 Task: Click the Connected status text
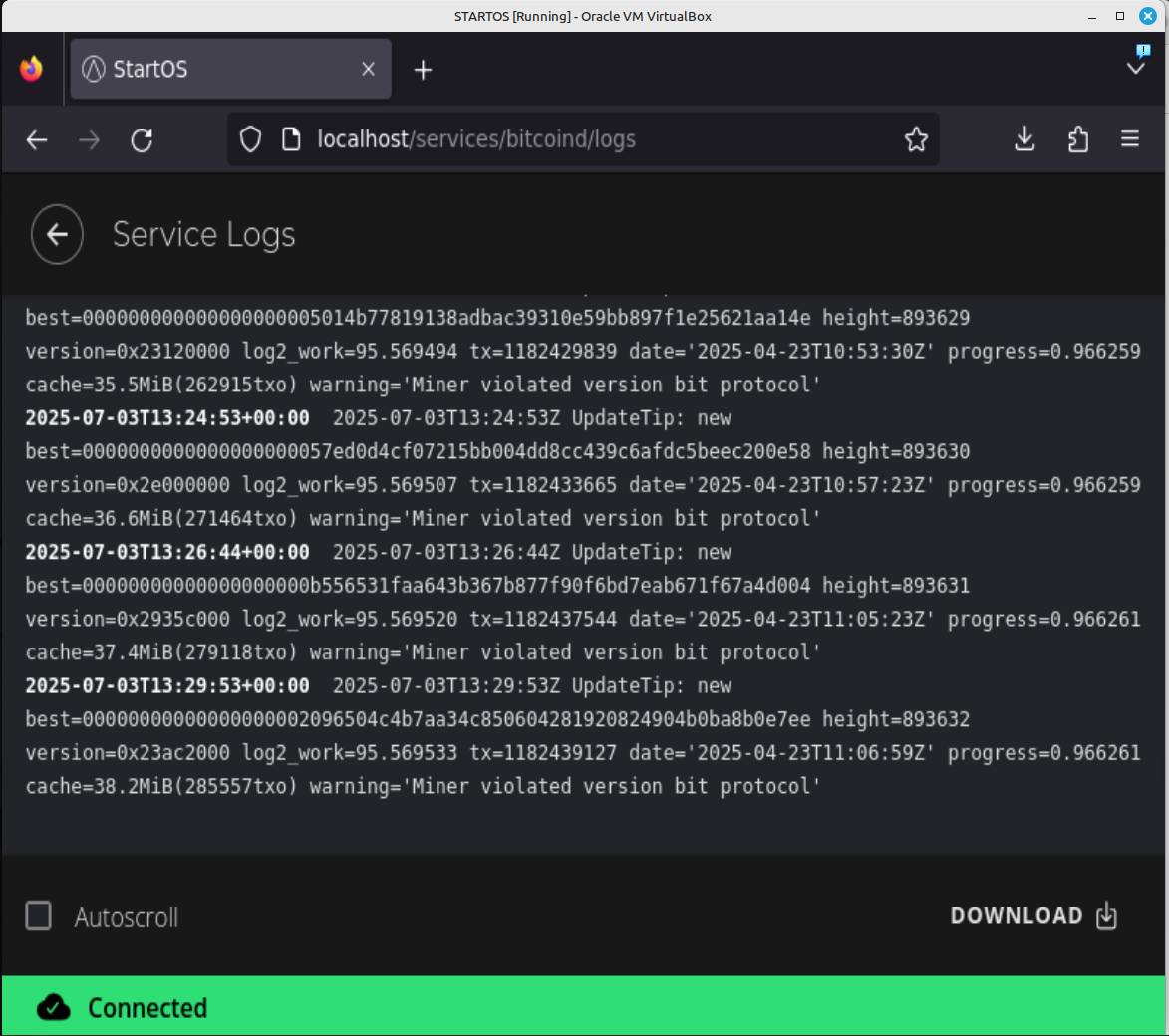point(147,1008)
